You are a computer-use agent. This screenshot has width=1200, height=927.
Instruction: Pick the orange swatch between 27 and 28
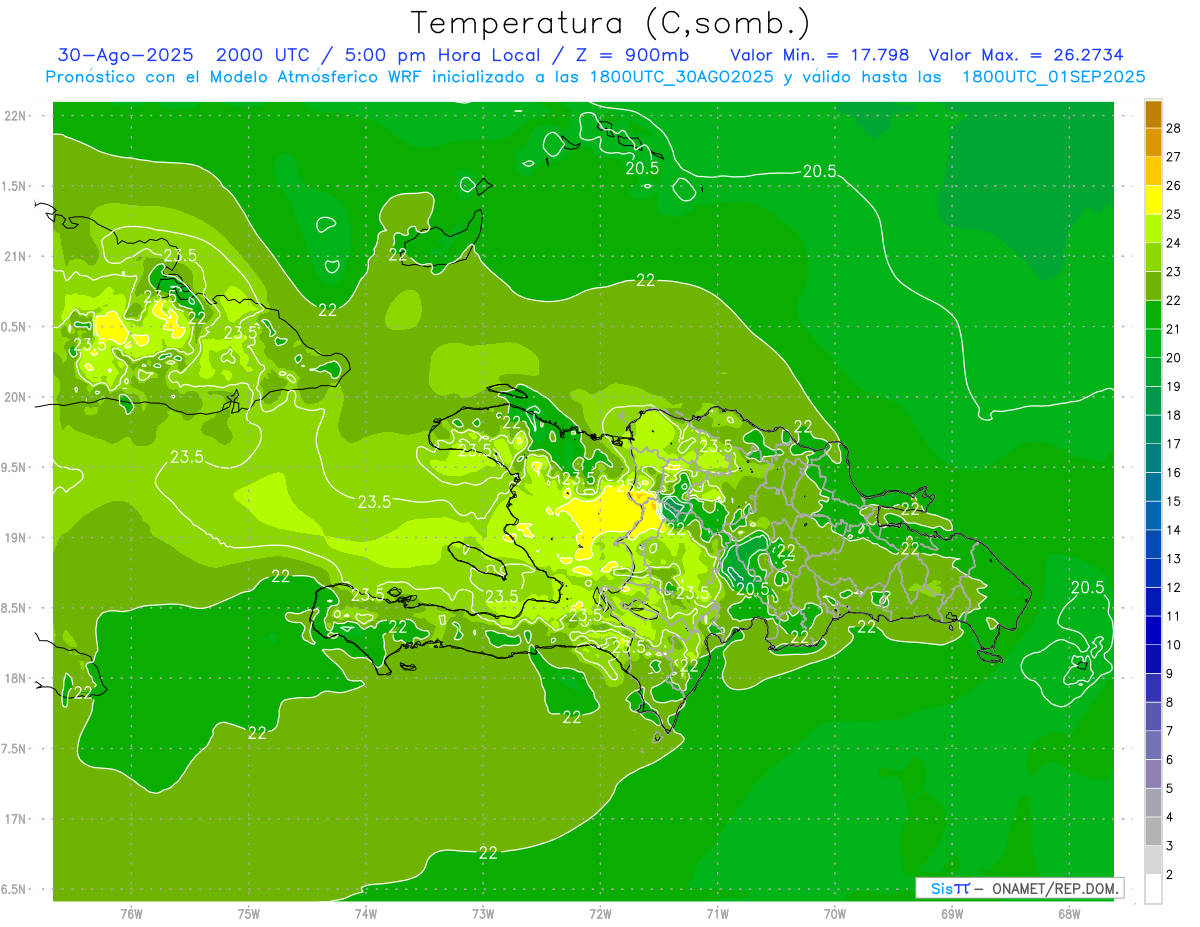(1153, 143)
